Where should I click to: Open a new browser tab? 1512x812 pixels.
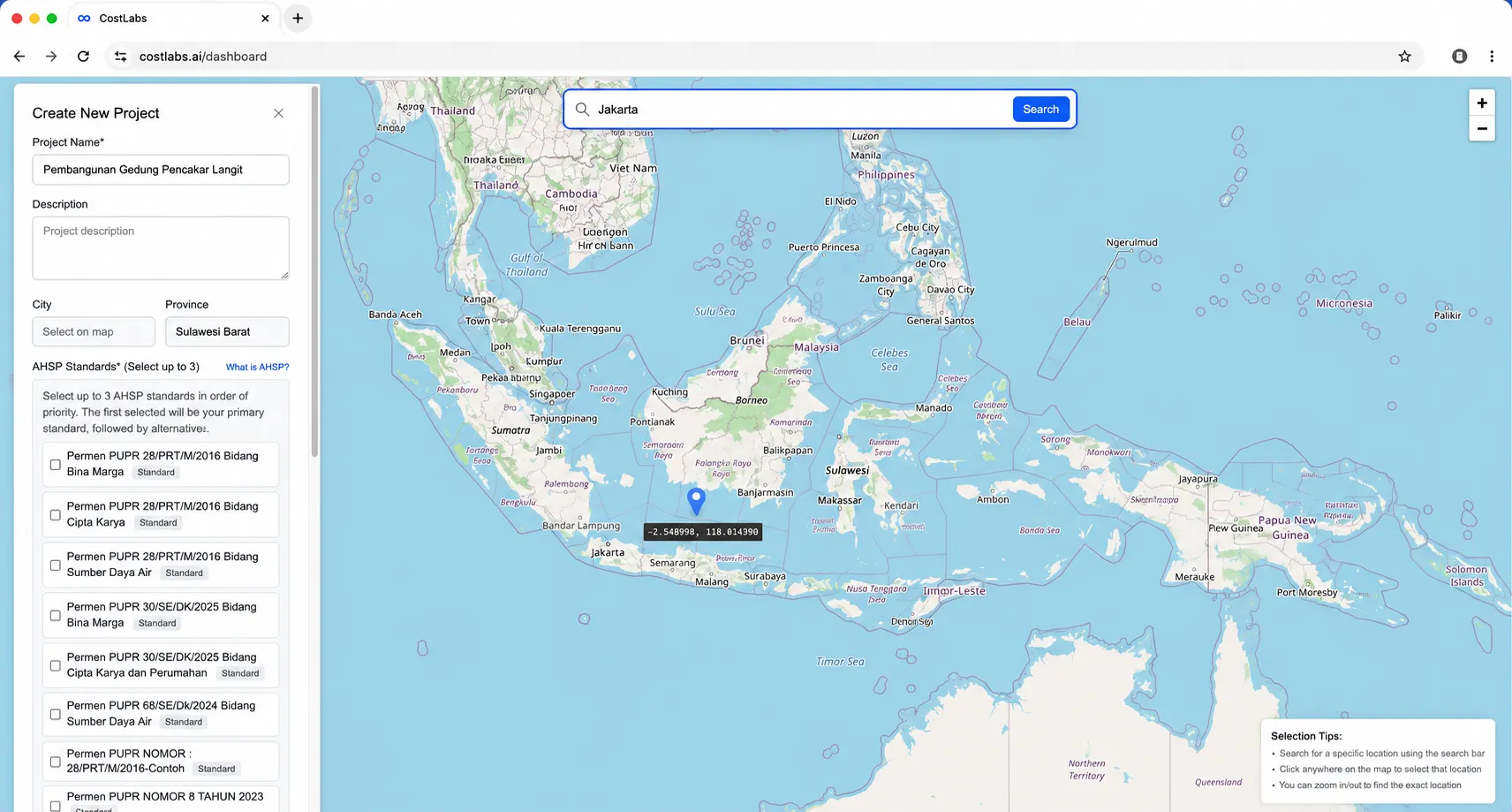[x=298, y=19]
